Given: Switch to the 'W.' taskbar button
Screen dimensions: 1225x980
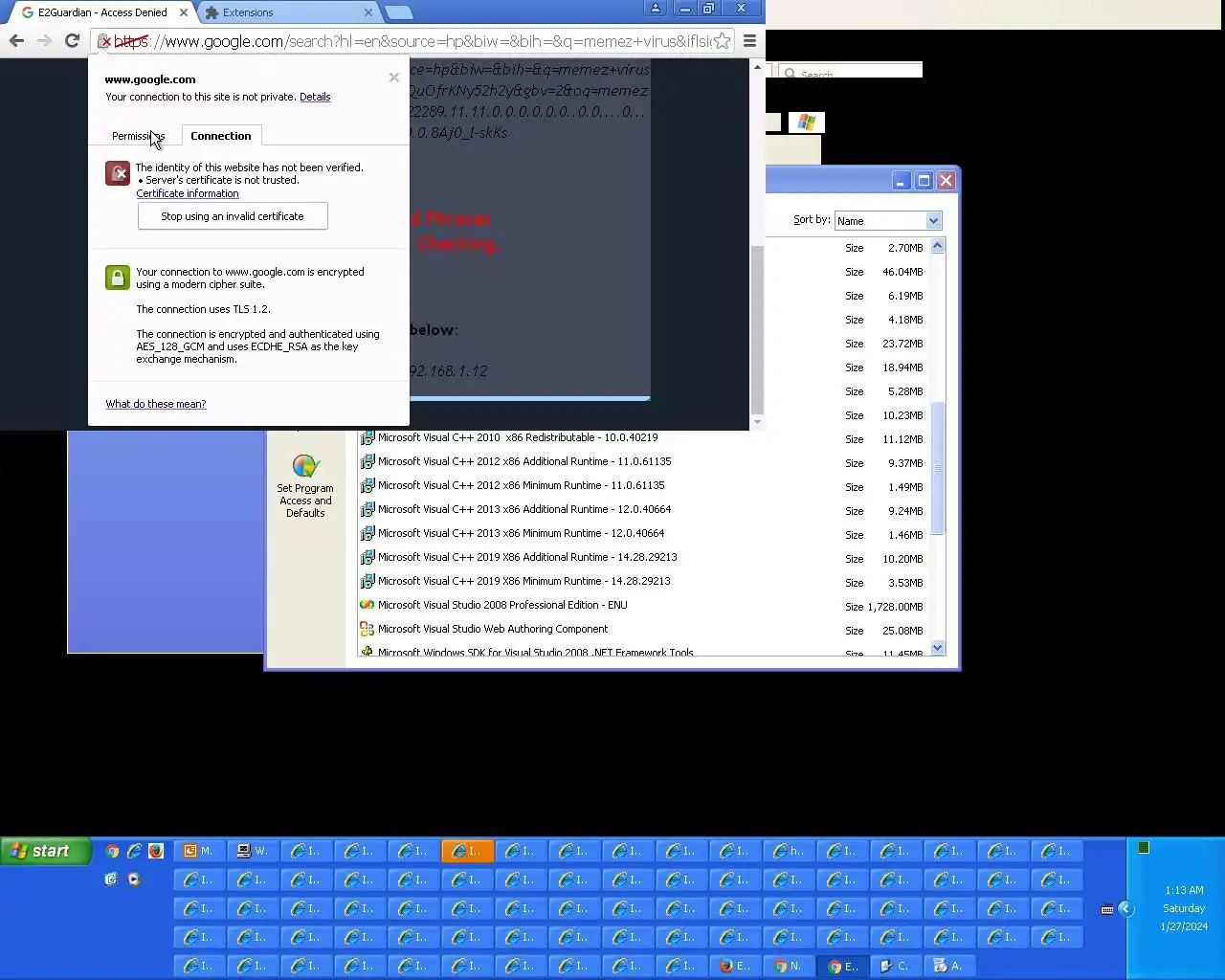Looking at the screenshot, I should point(254,851).
